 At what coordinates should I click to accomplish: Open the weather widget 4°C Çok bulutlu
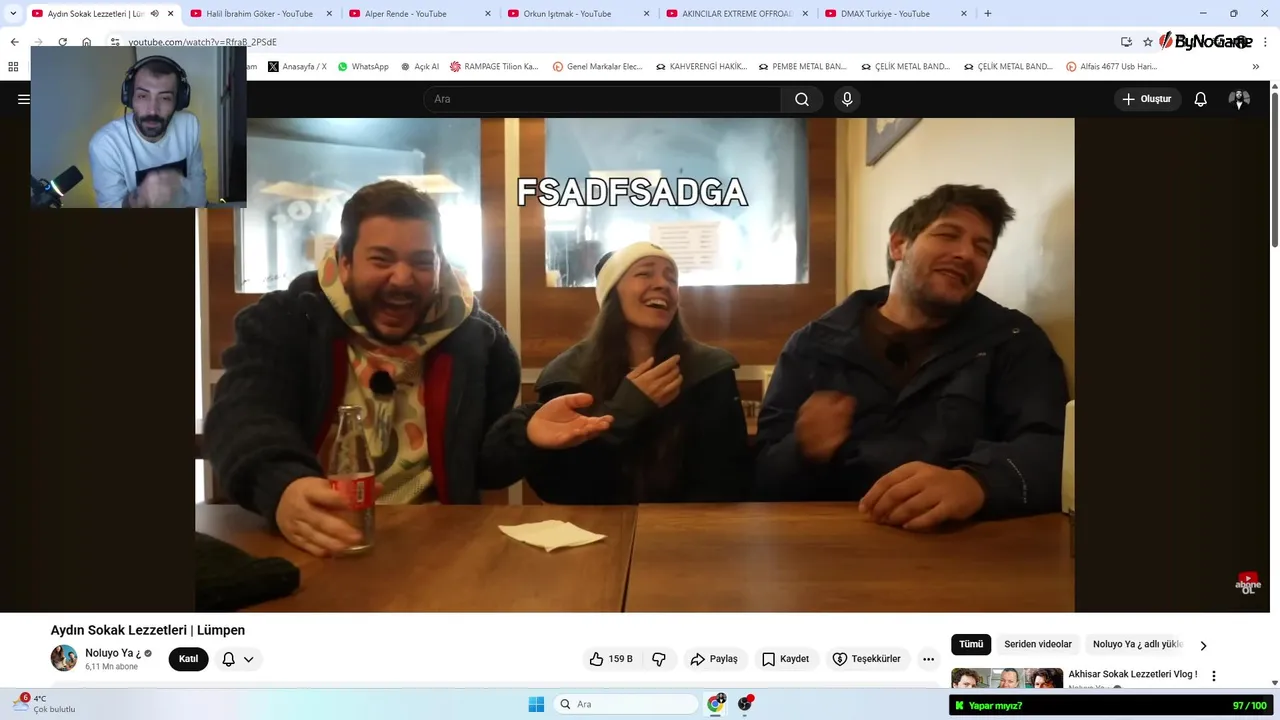(x=45, y=704)
